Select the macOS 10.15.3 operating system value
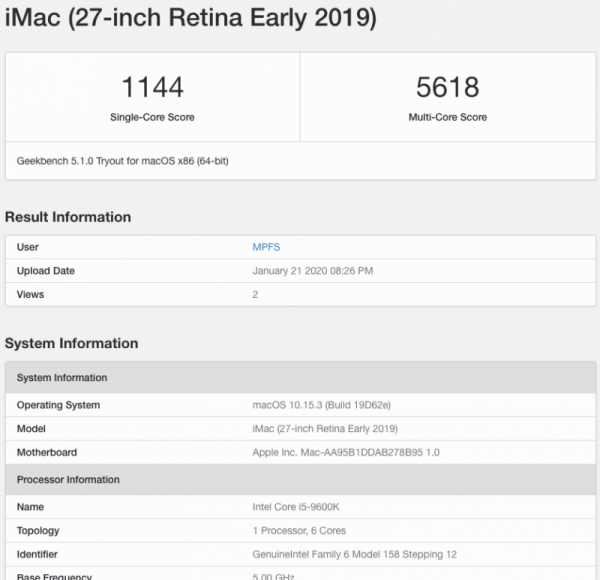600x580 pixels. [x=320, y=405]
